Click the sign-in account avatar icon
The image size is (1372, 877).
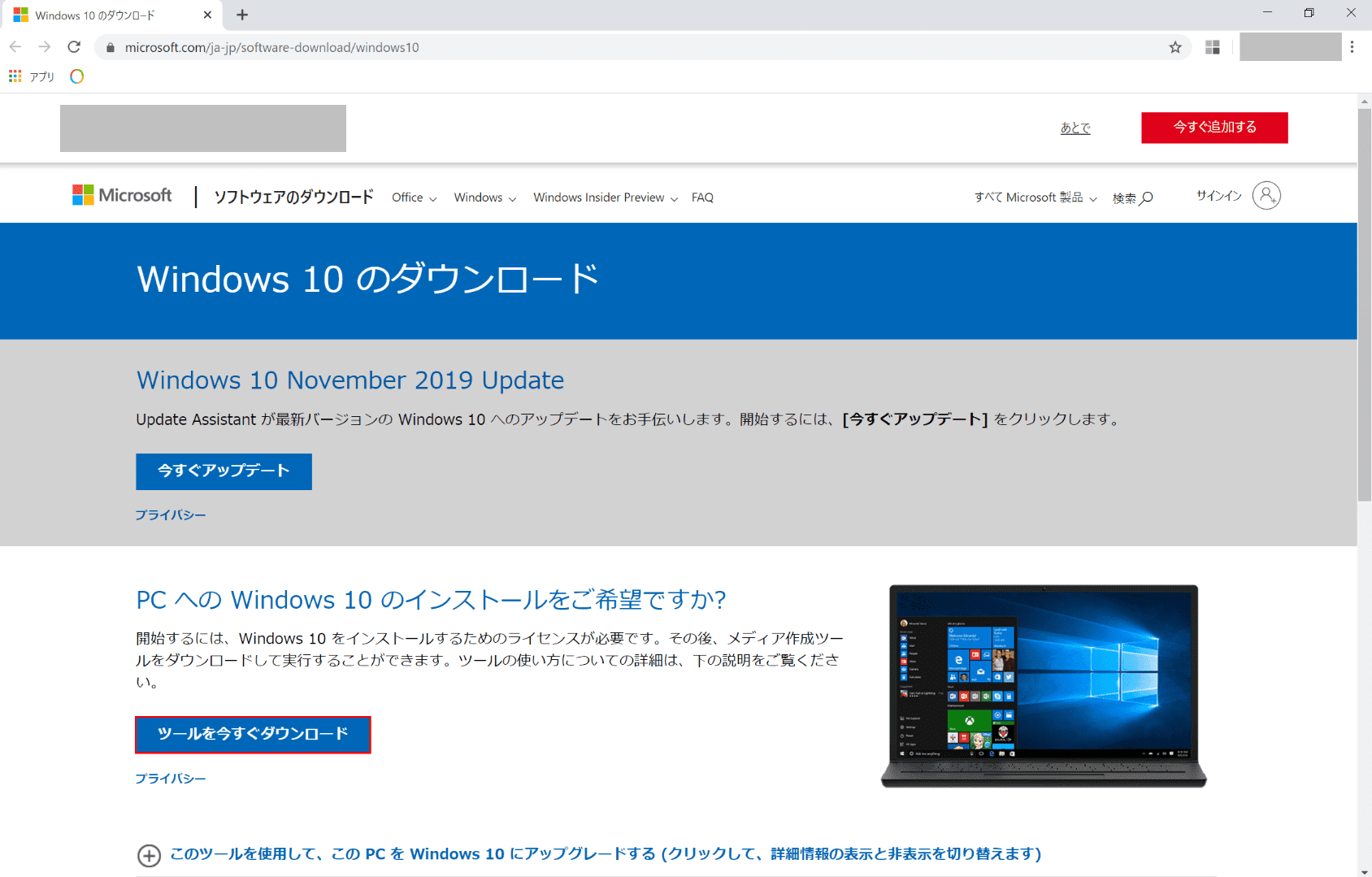click(1266, 195)
